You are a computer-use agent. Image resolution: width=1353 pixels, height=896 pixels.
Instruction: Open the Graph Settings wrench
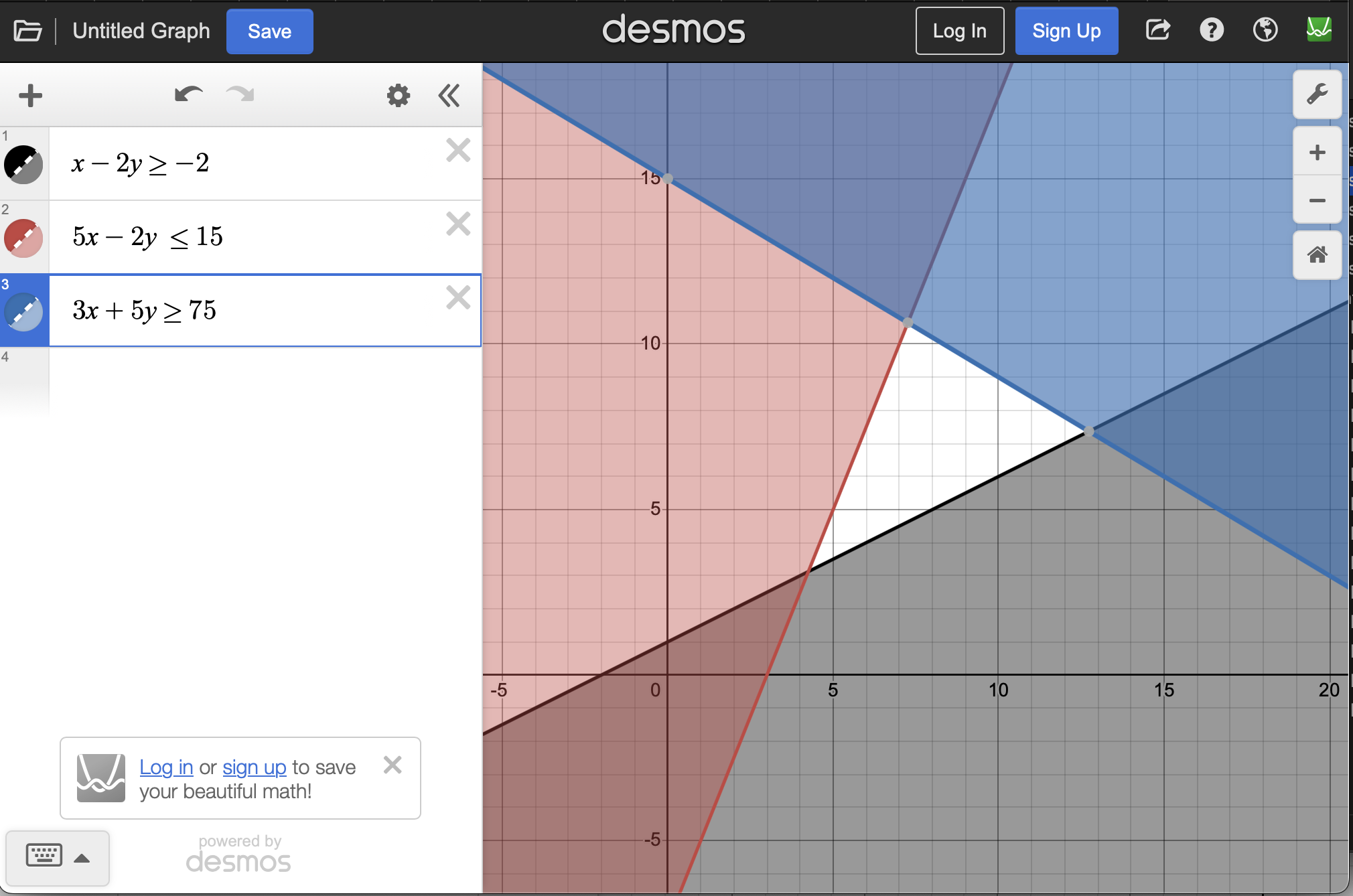click(x=1316, y=94)
